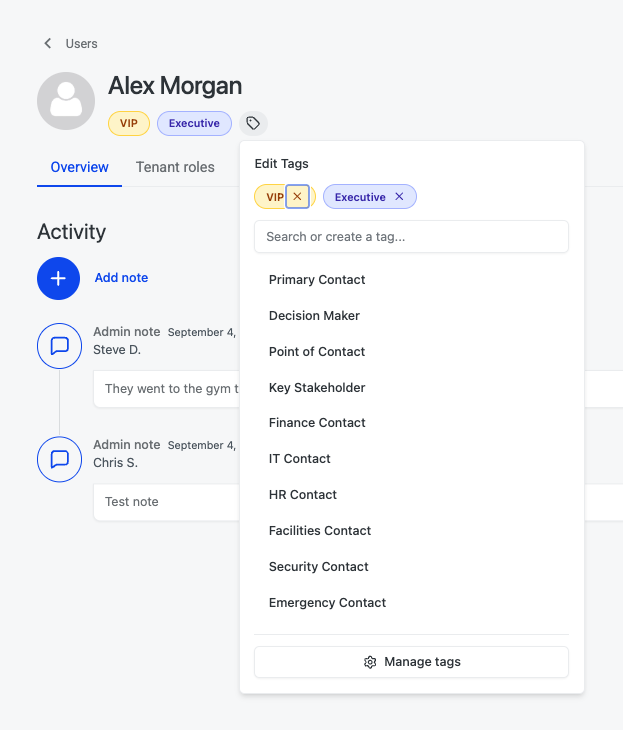The height and width of the screenshot is (730, 623).
Task: Remove the VIP tag using its X
Action: coord(297,197)
